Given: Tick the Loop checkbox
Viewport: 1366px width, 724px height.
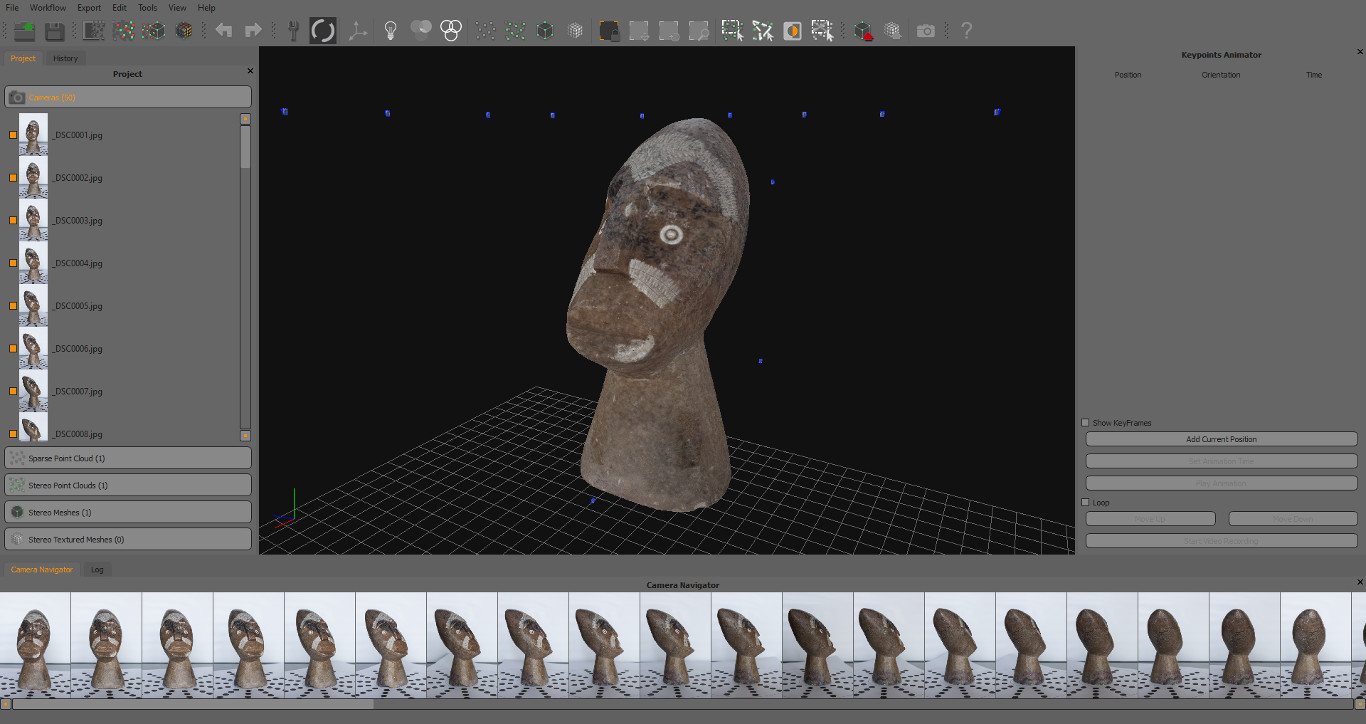Looking at the screenshot, I should (x=1086, y=503).
